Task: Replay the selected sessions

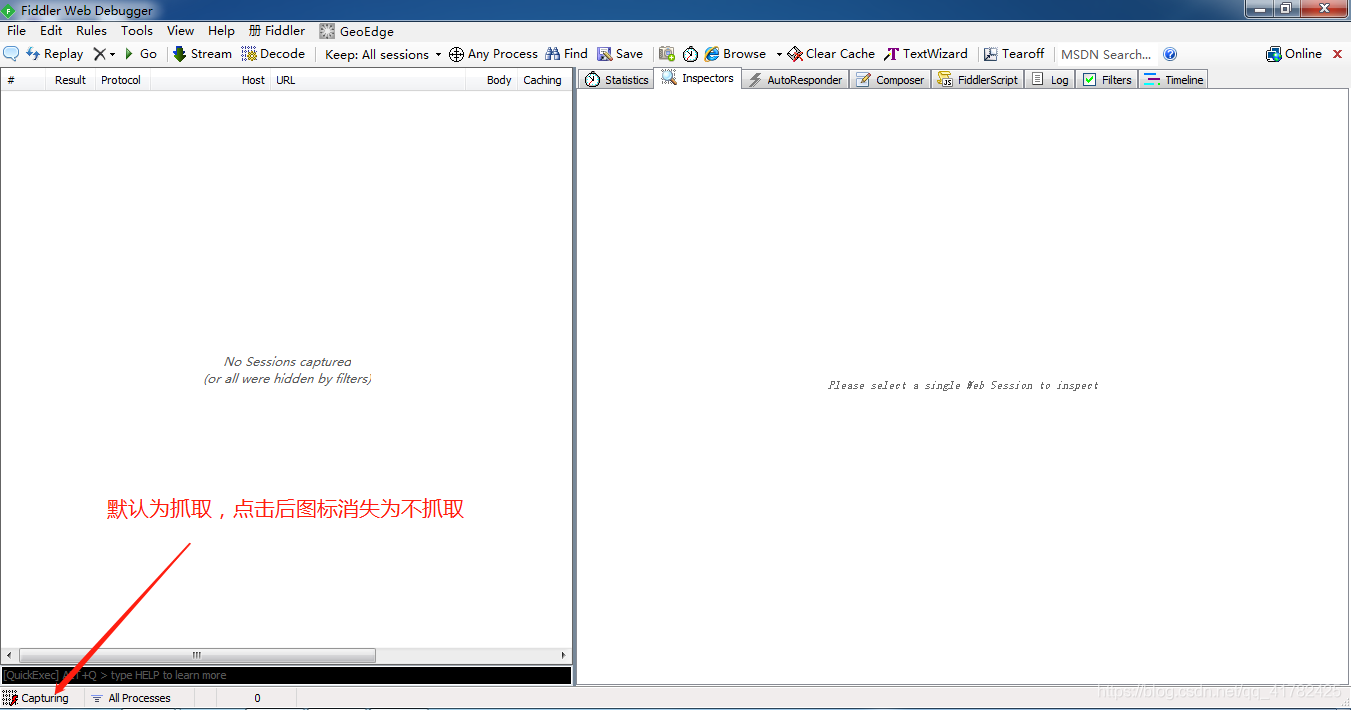Action: [54, 54]
